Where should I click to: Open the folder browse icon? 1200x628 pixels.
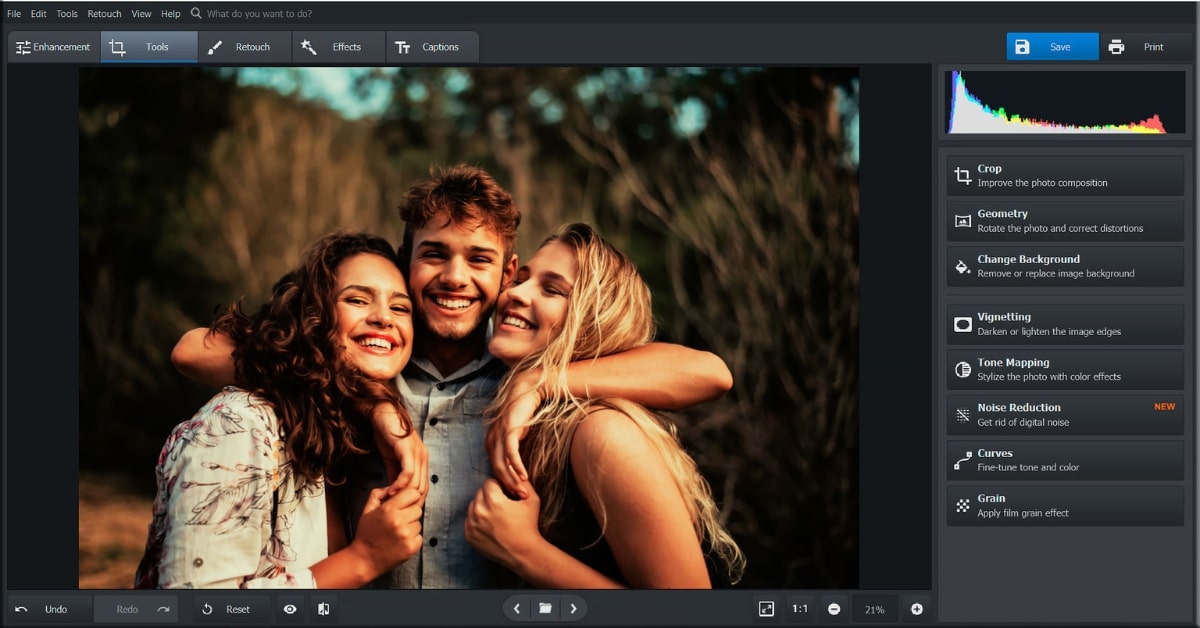(x=545, y=608)
